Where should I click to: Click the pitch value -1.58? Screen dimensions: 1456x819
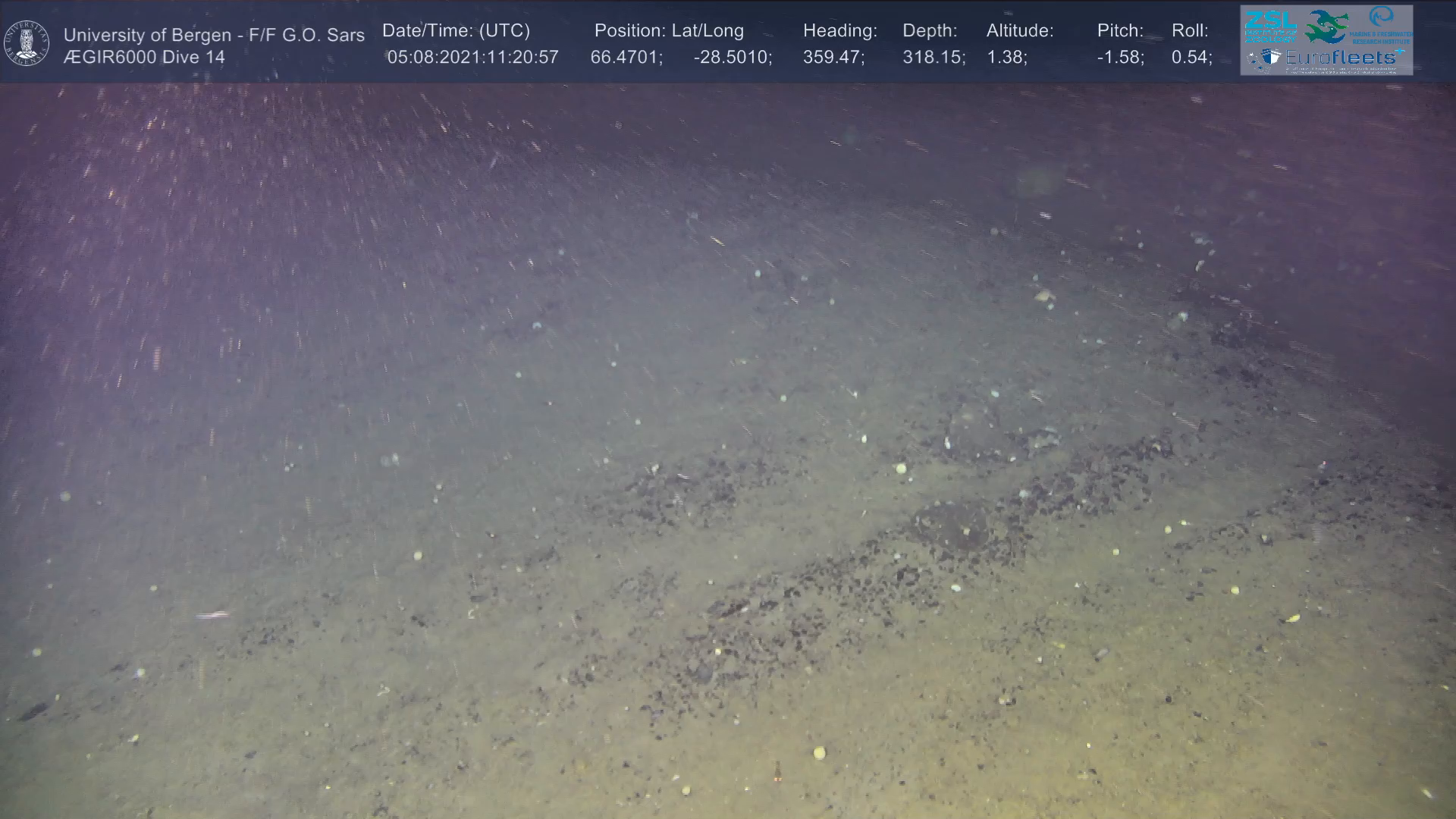[1119, 58]
